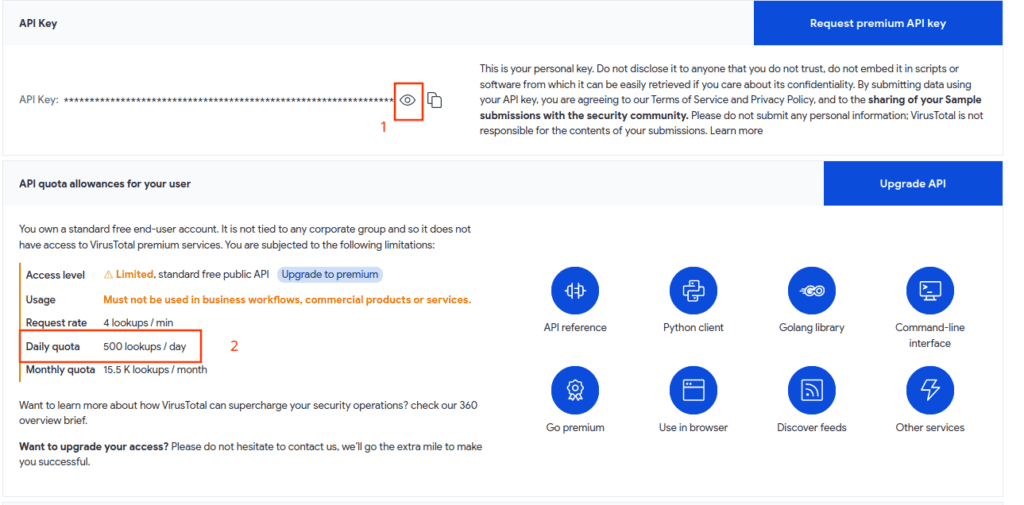Click the Go premium badge icon
Image resolution: width=1024 pixels, height=505 pixels.
tap(575, 391)
